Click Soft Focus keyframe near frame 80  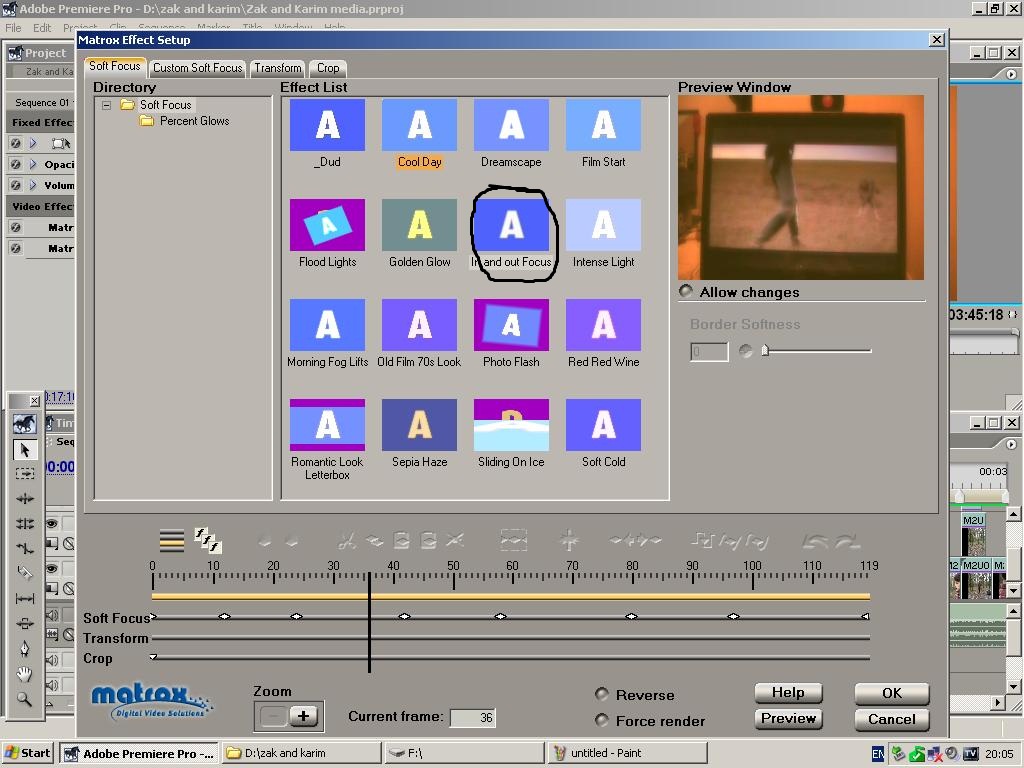pos(631,616)
